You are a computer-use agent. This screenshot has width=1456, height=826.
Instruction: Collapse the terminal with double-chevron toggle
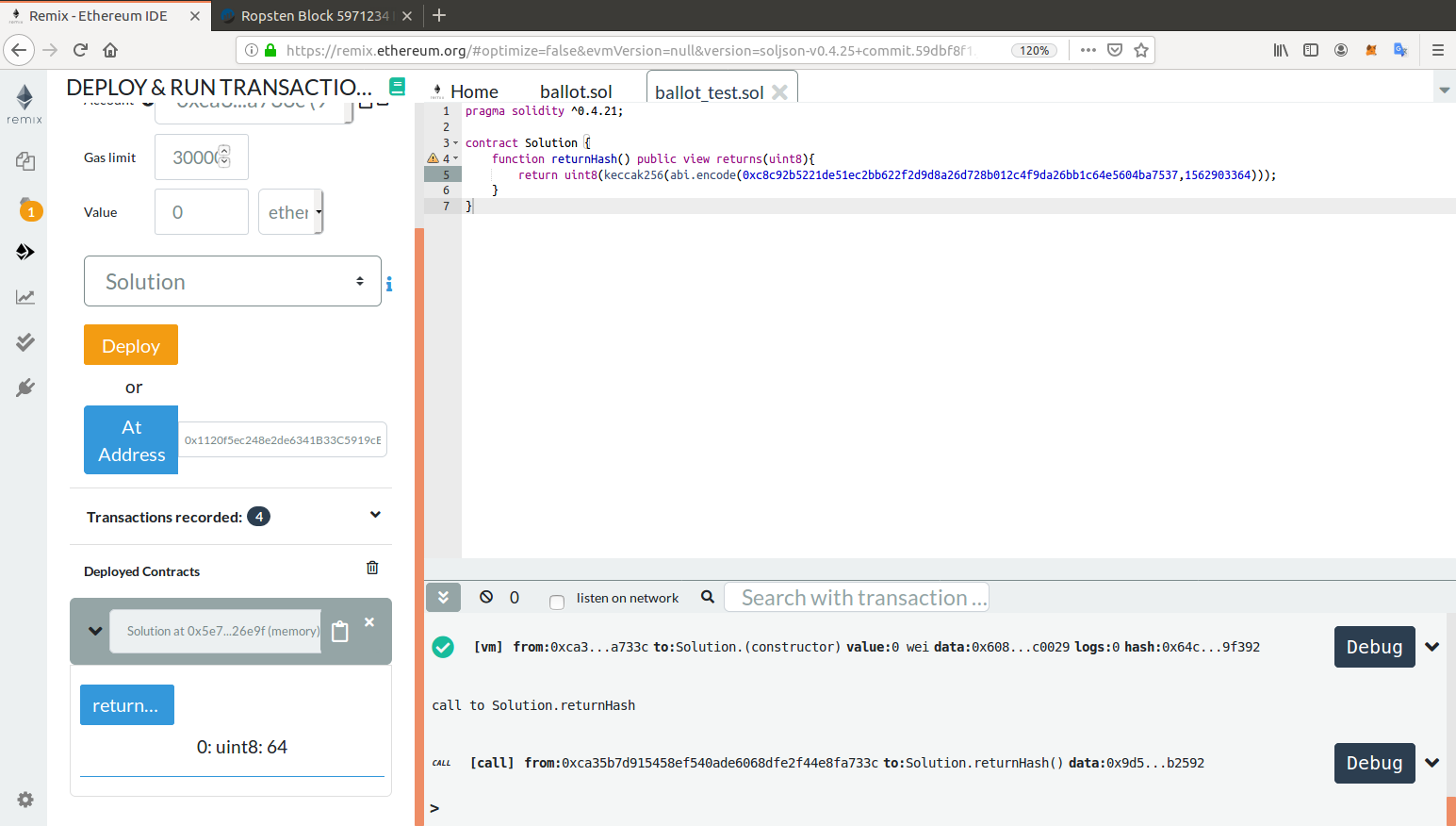[x=443, y=597]
